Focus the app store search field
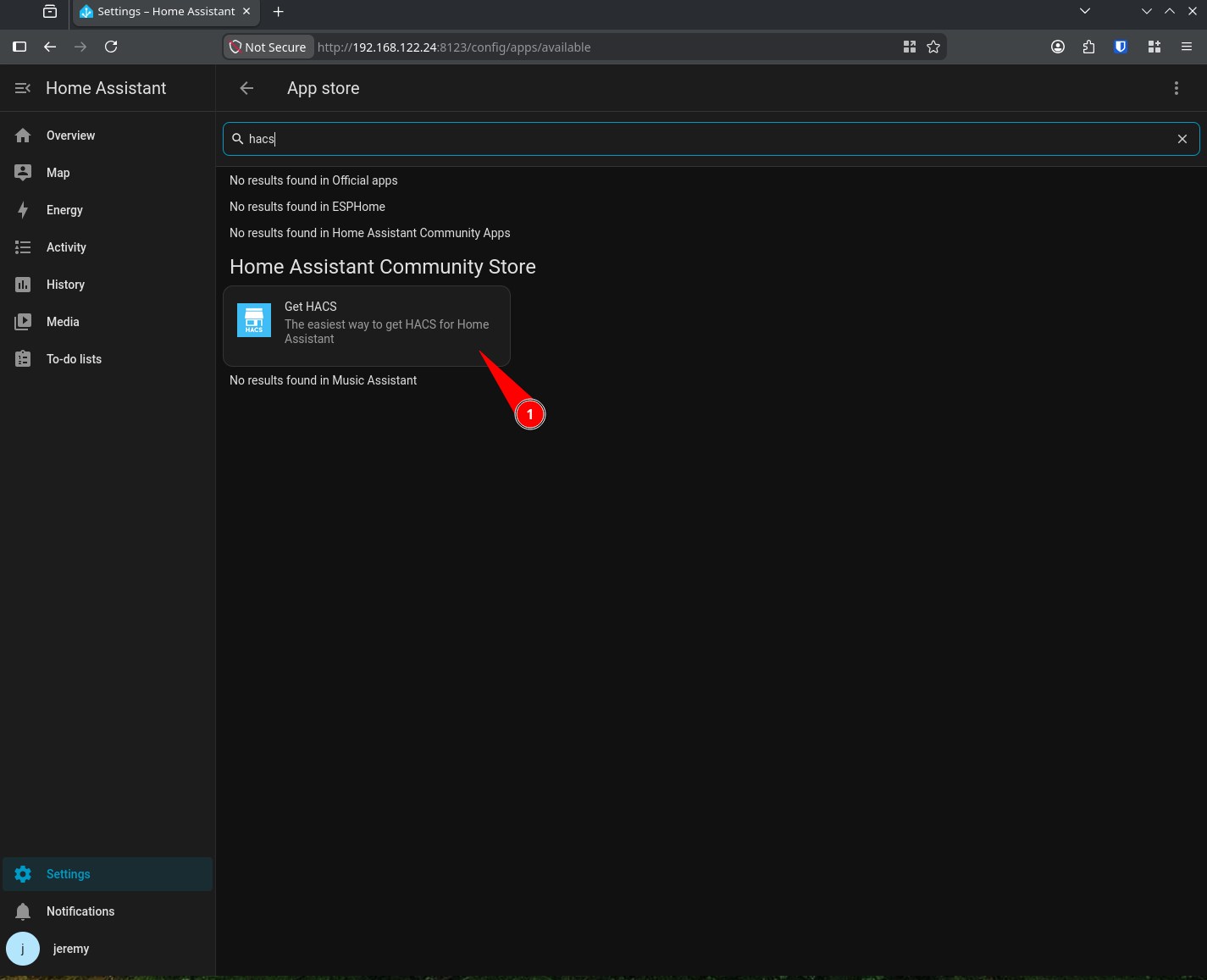 coord(711,139)
